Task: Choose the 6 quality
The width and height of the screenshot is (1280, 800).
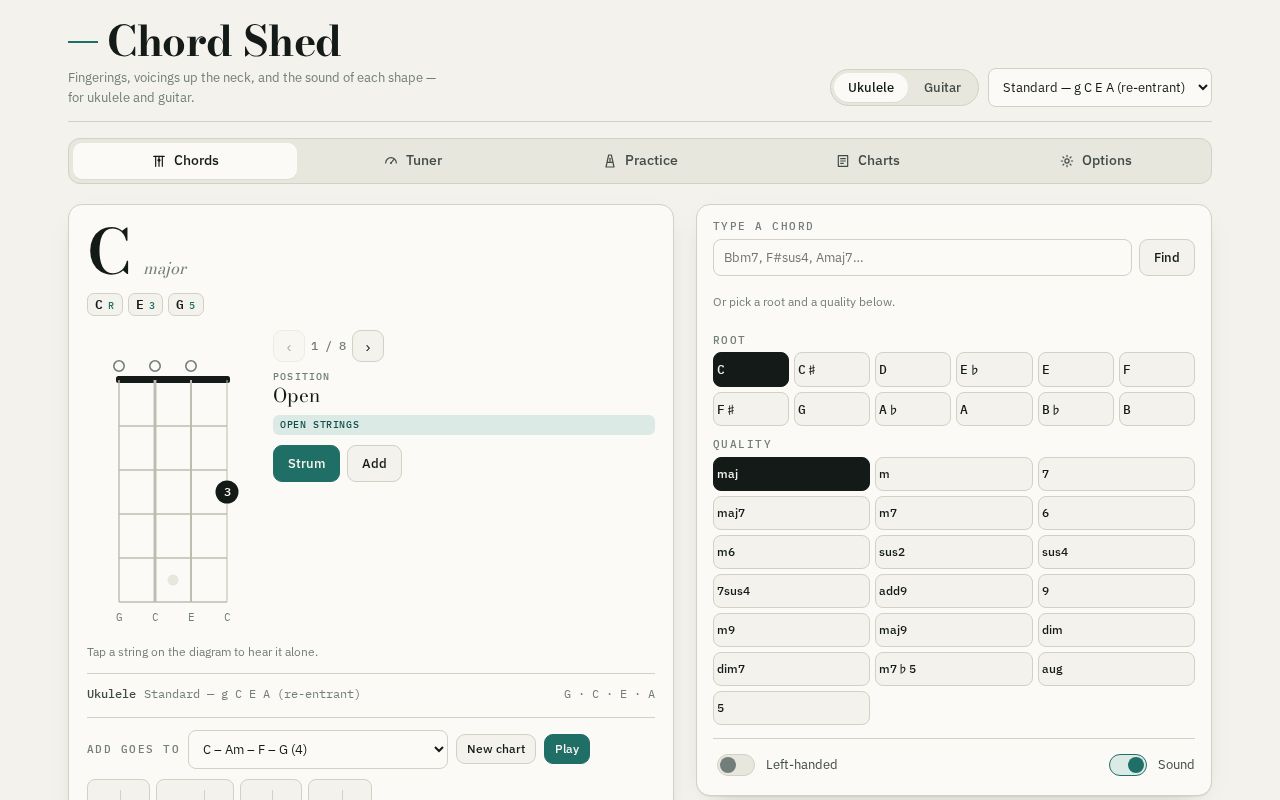Action: [1116, 513]
